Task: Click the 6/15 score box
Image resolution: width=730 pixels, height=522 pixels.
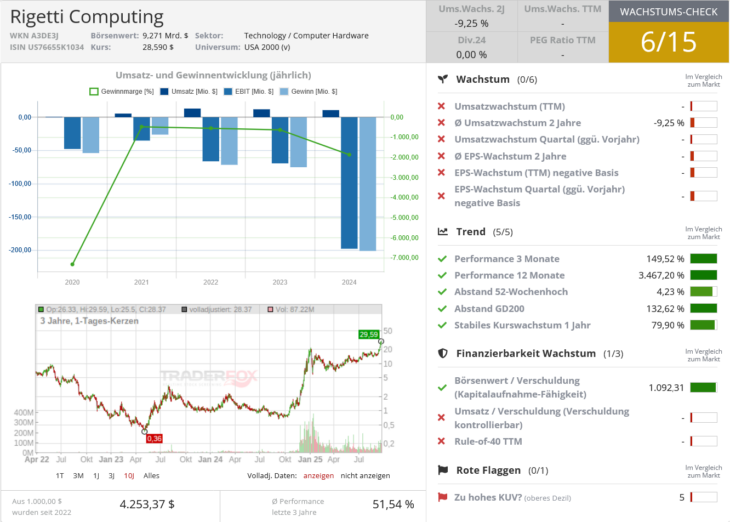Action: click(669, 42)
